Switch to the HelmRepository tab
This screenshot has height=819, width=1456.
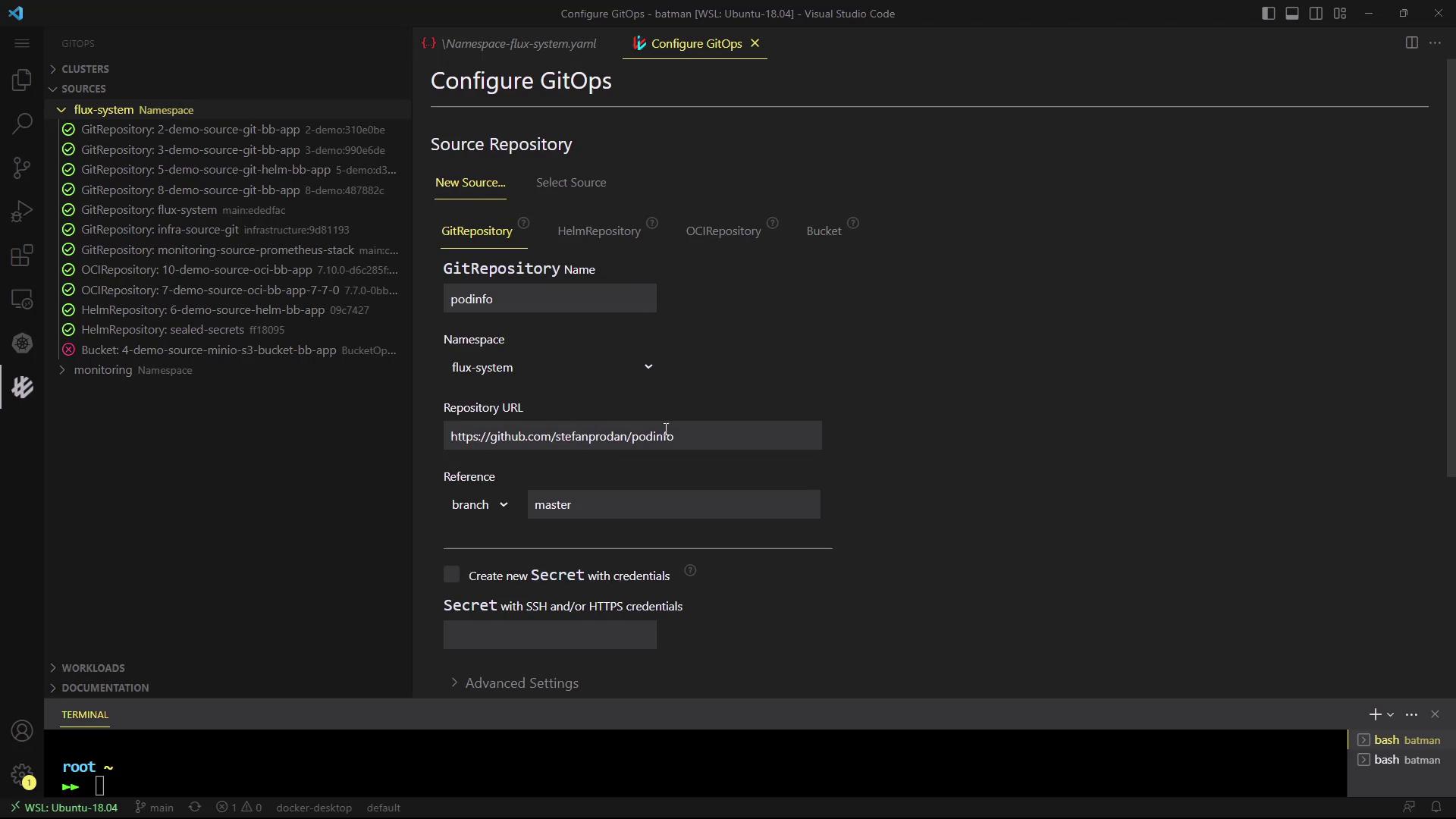598,231
